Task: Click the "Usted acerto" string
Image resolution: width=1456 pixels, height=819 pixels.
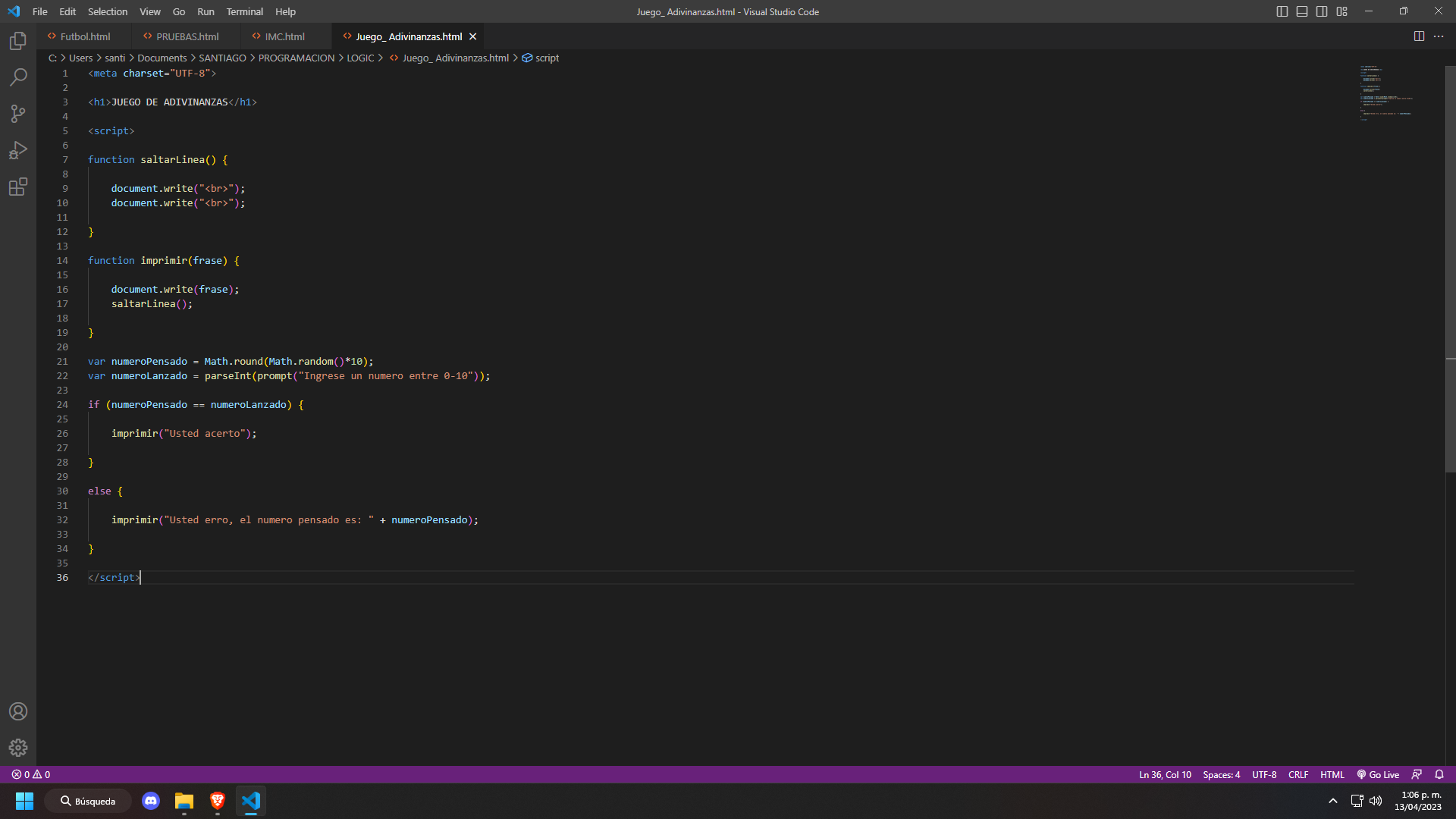Action: [x=205, y=434]
